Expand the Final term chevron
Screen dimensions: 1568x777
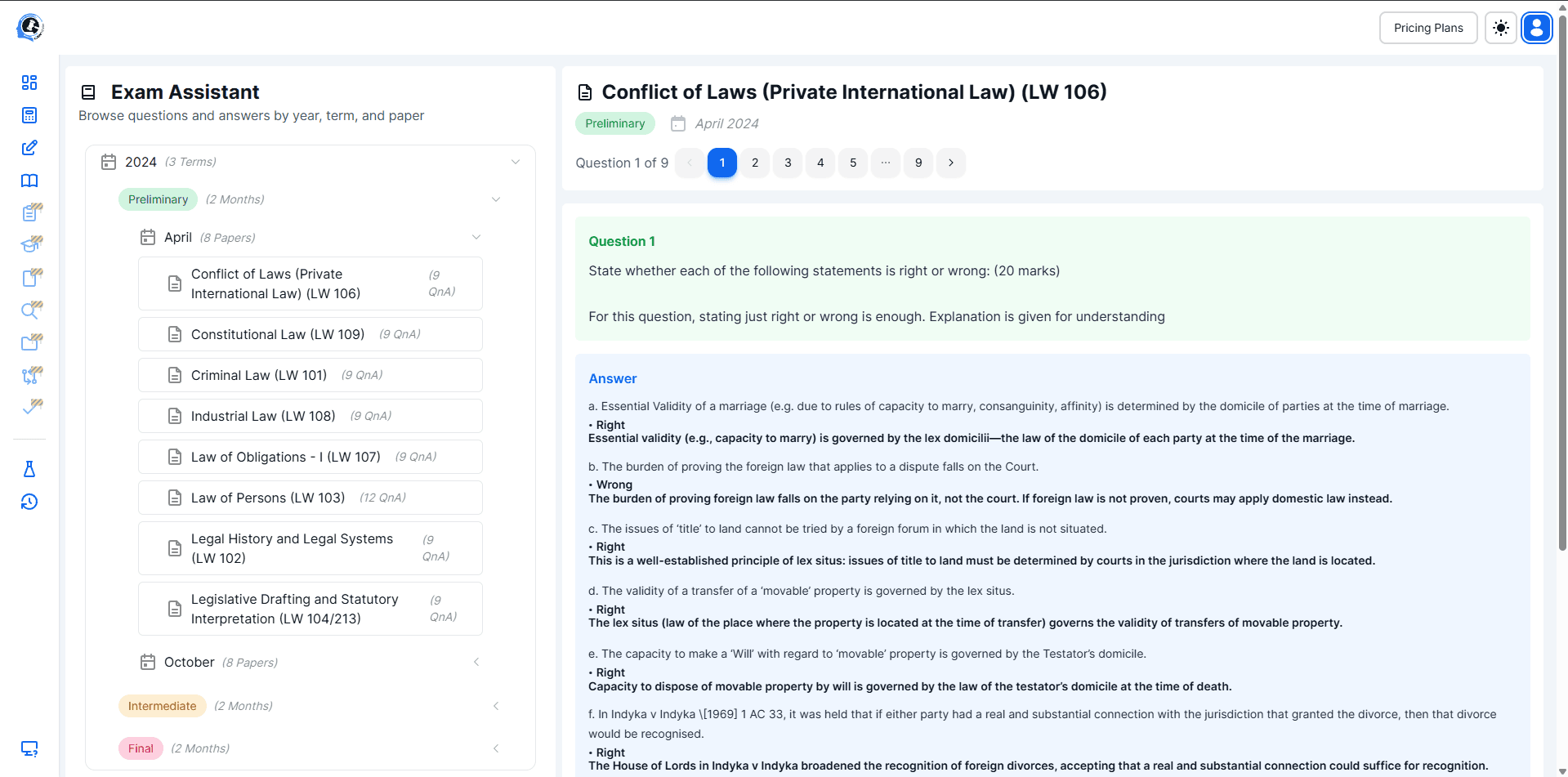click(x=496, y=748)
